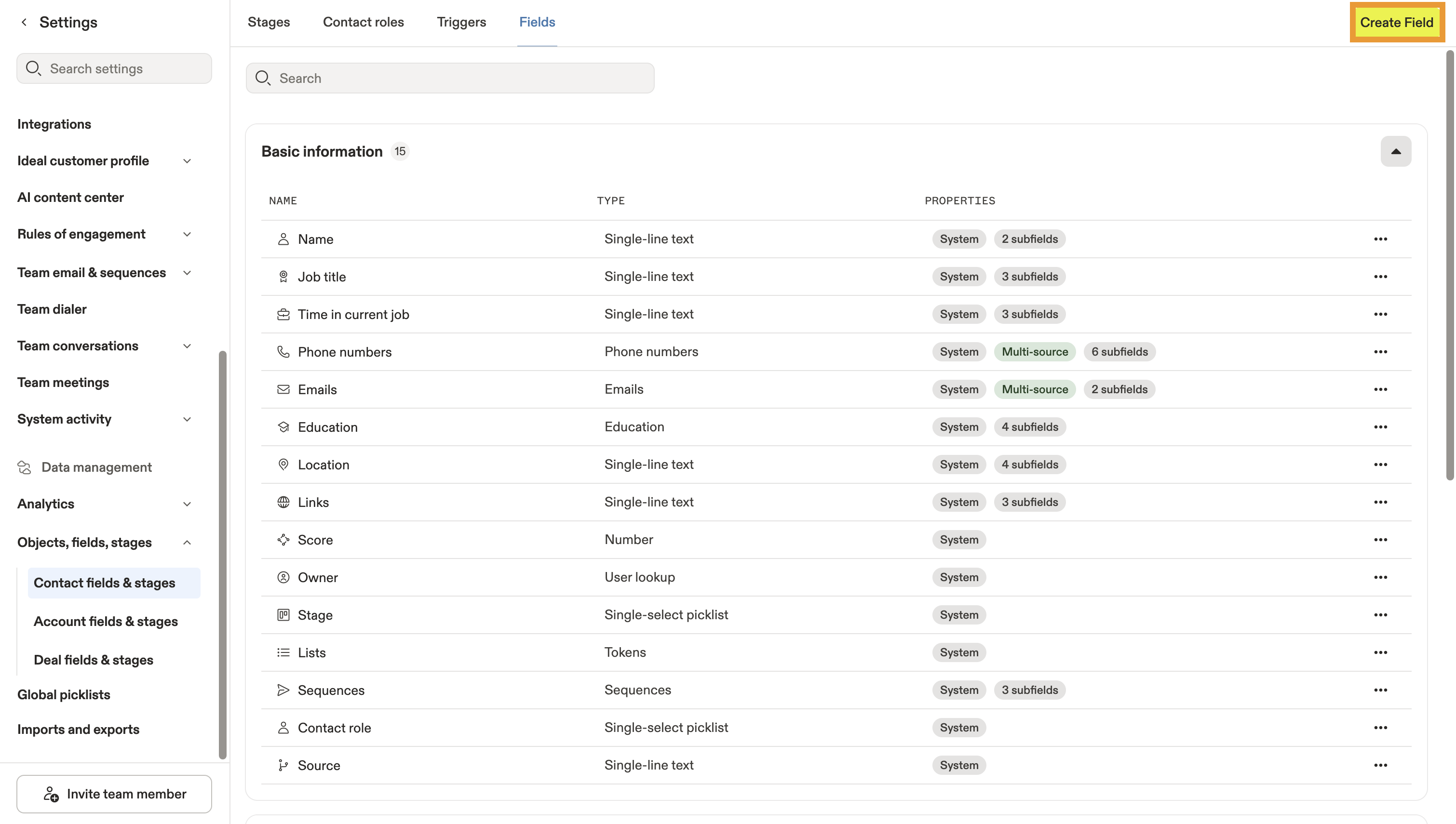The height and width of the screenshot is (824, 1456).
Task: Expand Rules of engagement in sidebar
Action: pyautogui.click(x=187, y=234)
